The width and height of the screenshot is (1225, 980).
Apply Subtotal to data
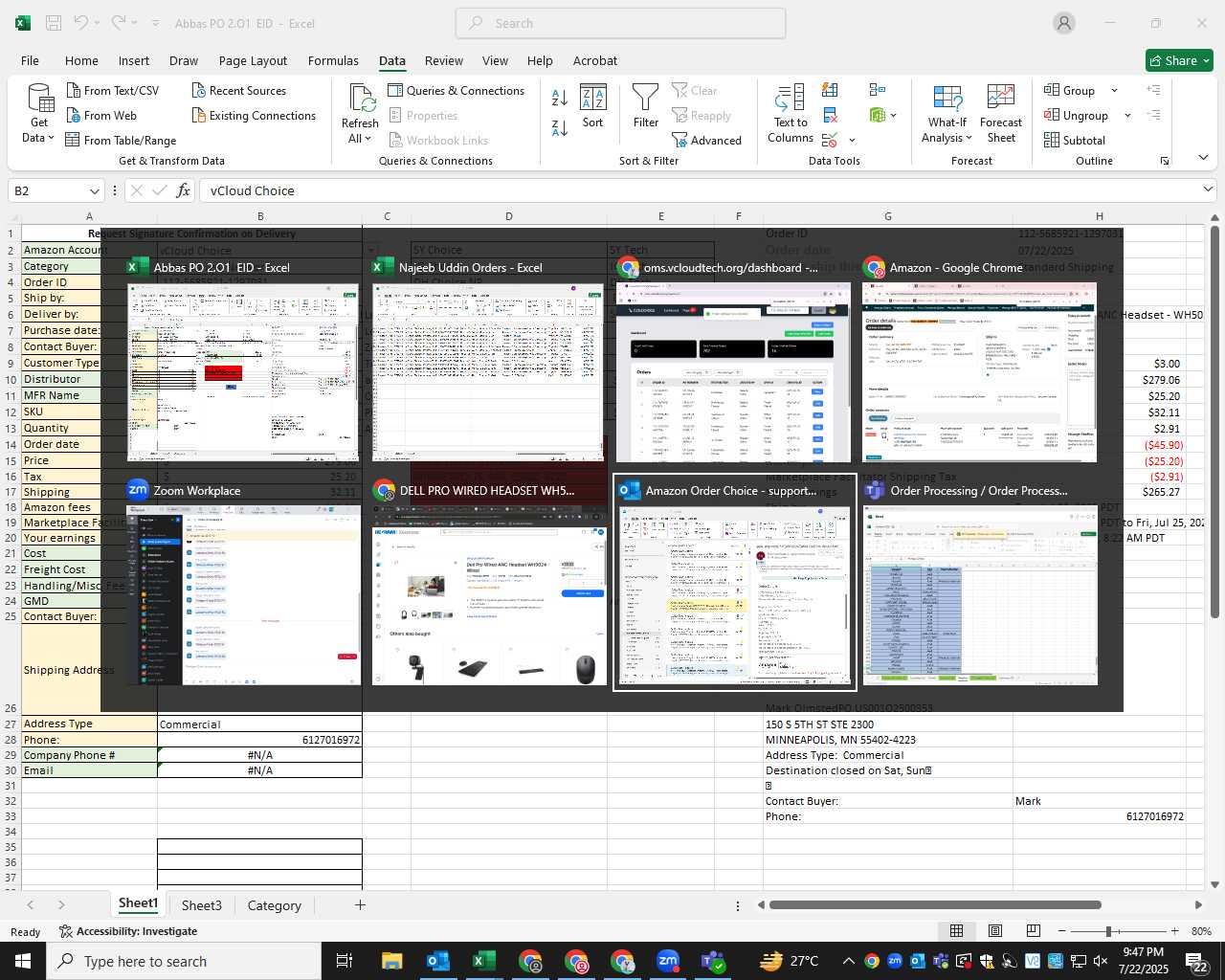[x=1075, y=140]
